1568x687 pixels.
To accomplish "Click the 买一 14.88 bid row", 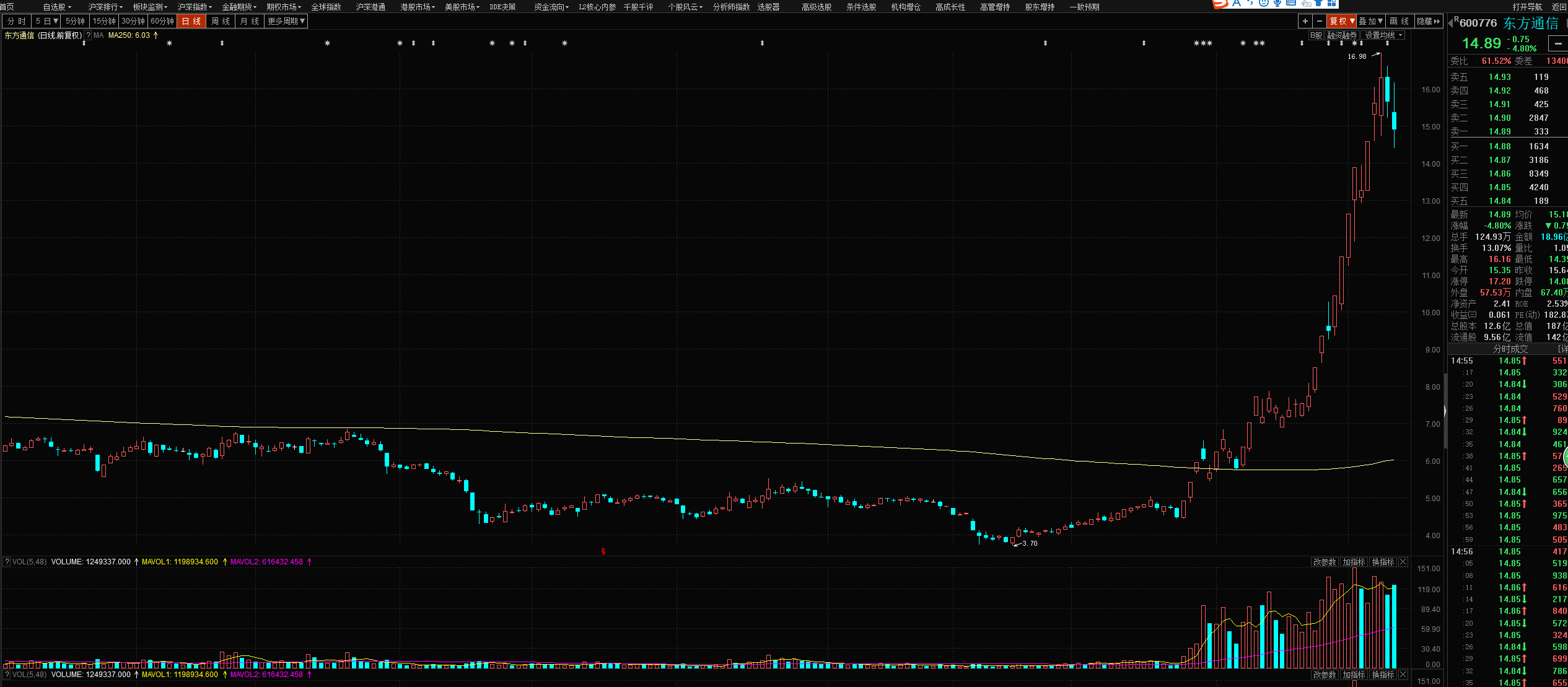I will click(1508, 146).
